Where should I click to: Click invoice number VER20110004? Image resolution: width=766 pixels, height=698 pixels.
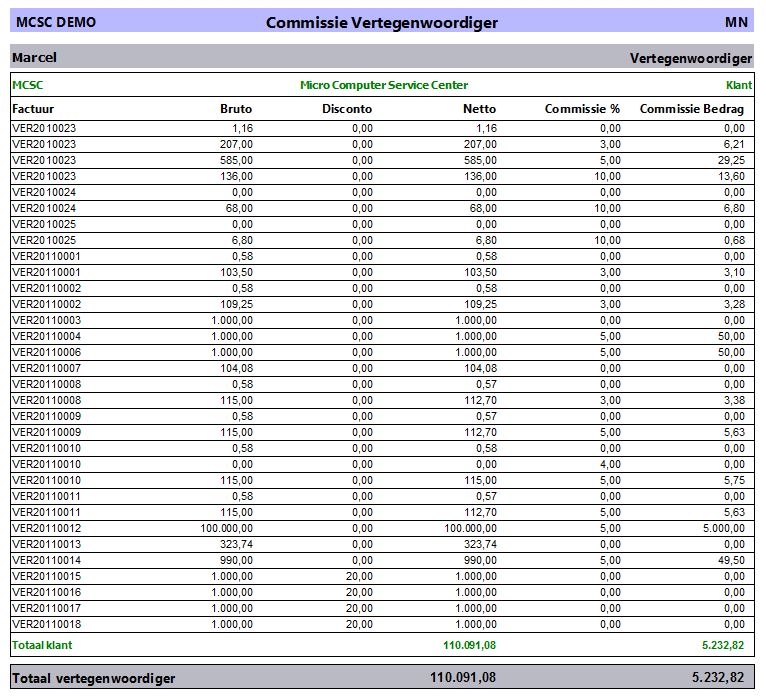(46, 336)
